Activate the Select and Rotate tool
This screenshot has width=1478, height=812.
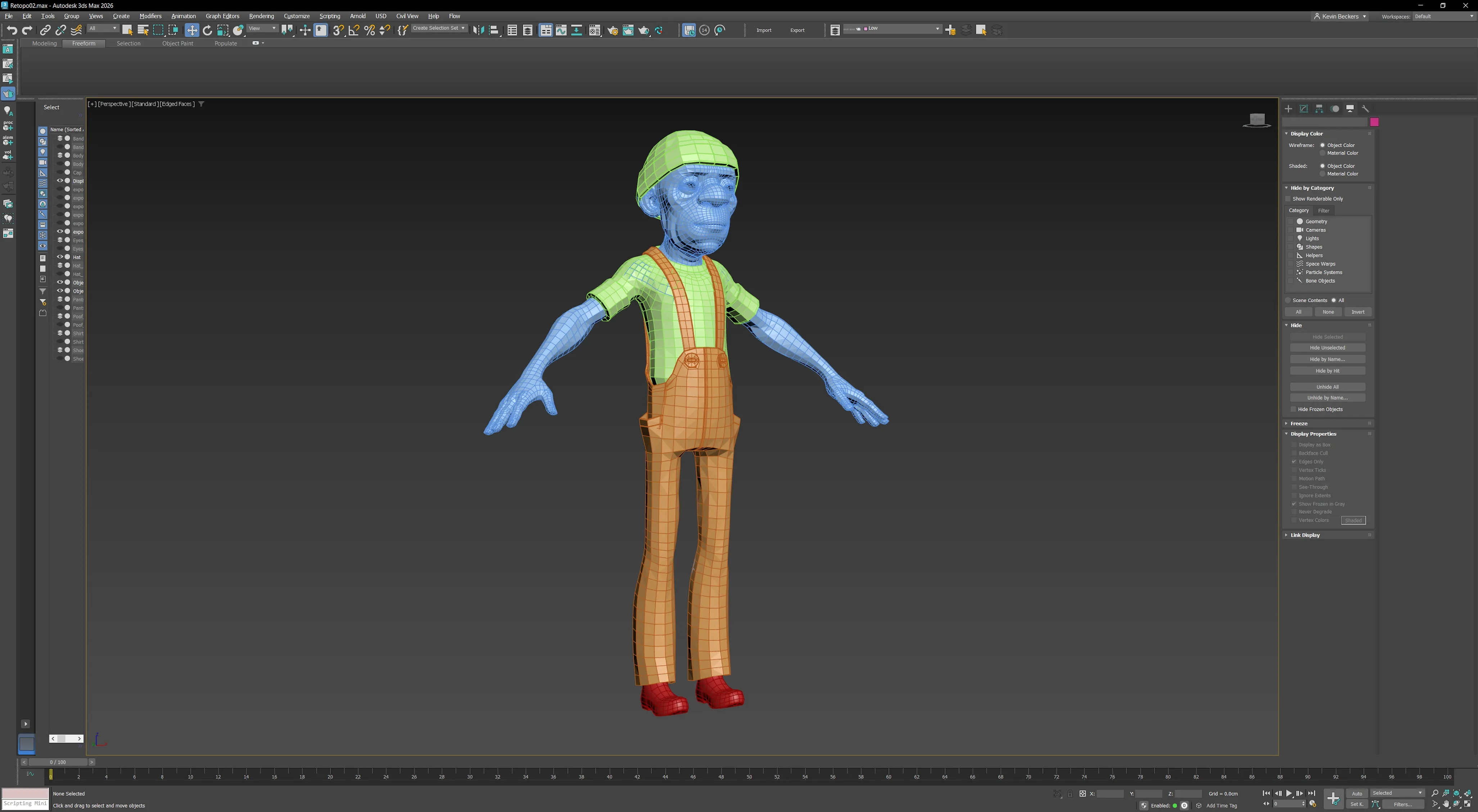[x=207, y=30]
